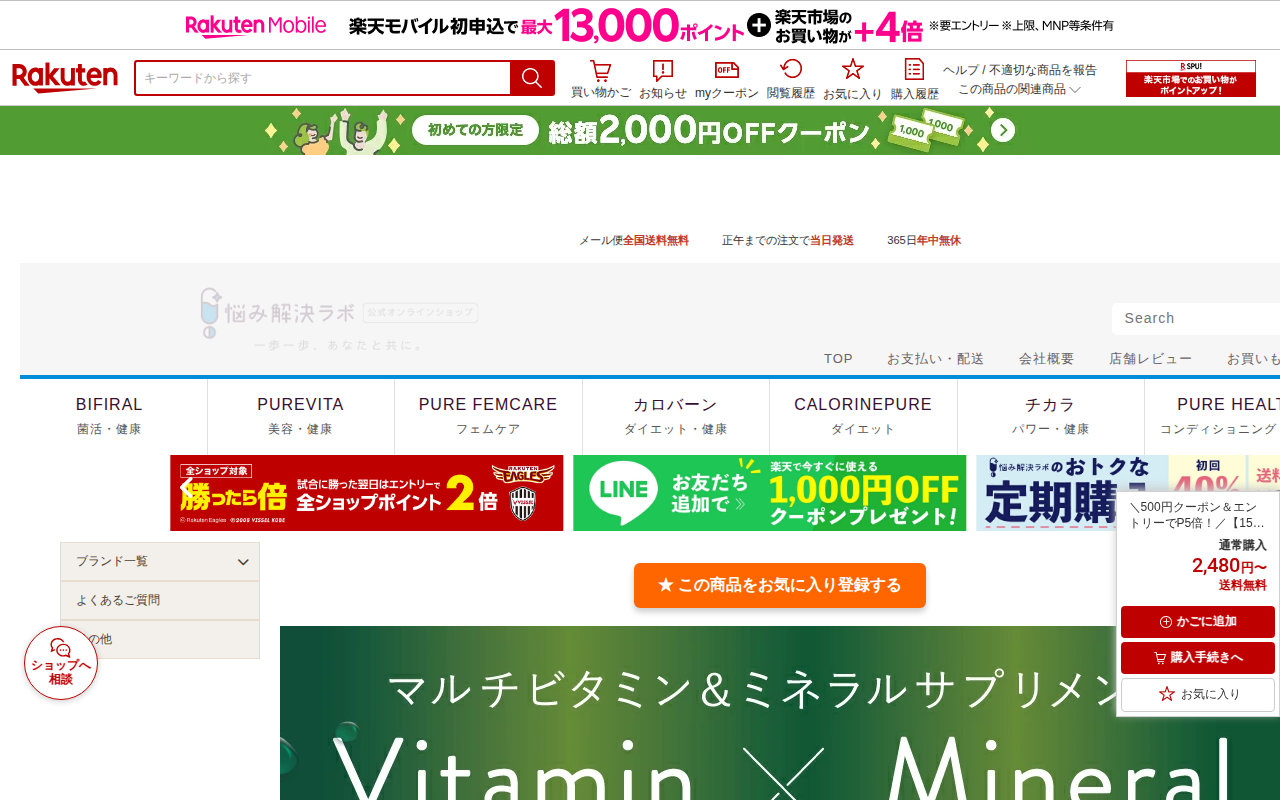Click ヘルプ / 不適切な商品を報告 link

coord(1020,70)
